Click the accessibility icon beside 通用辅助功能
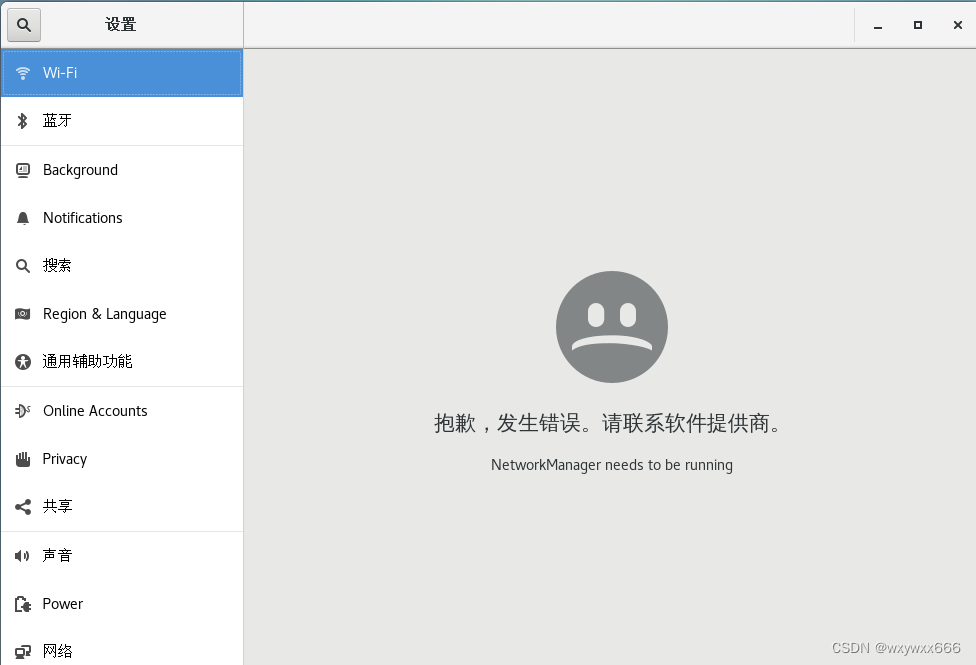The image size is (976, 665). click(x=23, y=362)
